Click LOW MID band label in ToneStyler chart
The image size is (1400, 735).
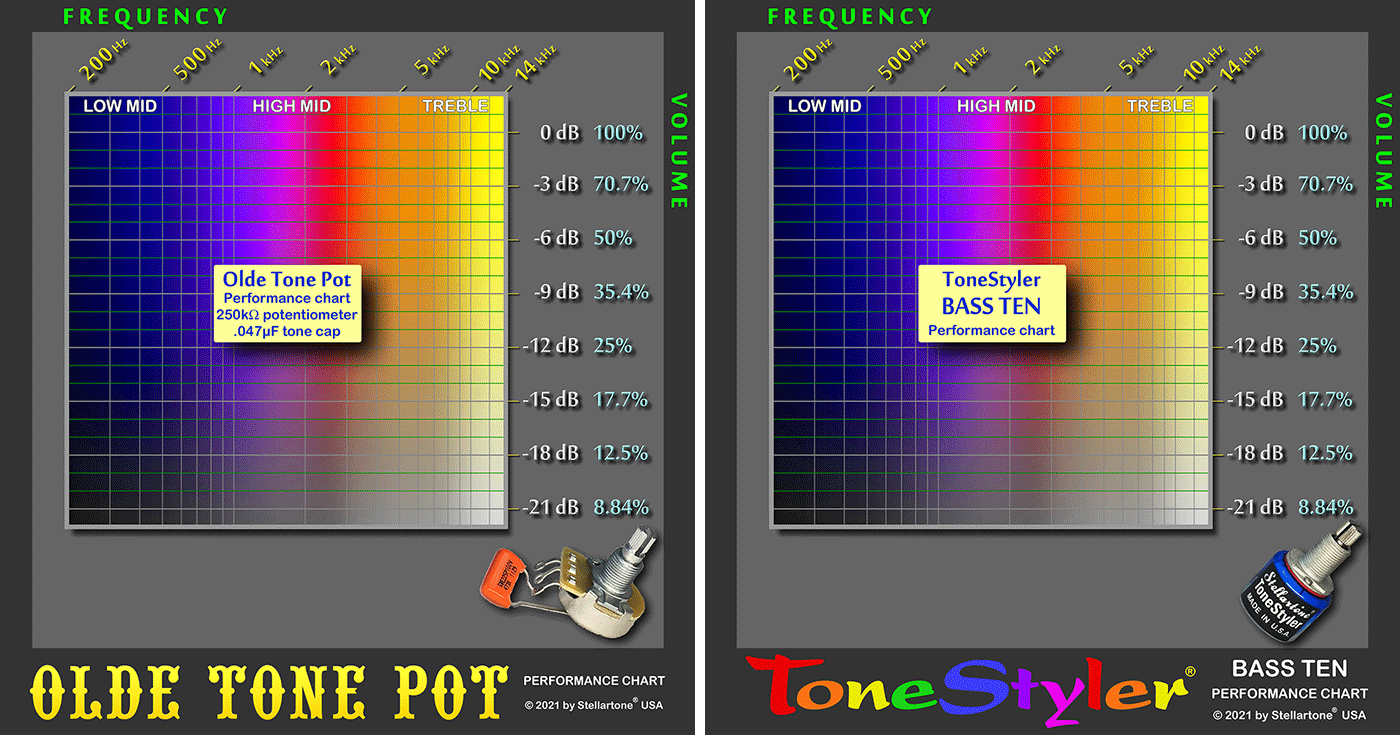coord(824,106)
